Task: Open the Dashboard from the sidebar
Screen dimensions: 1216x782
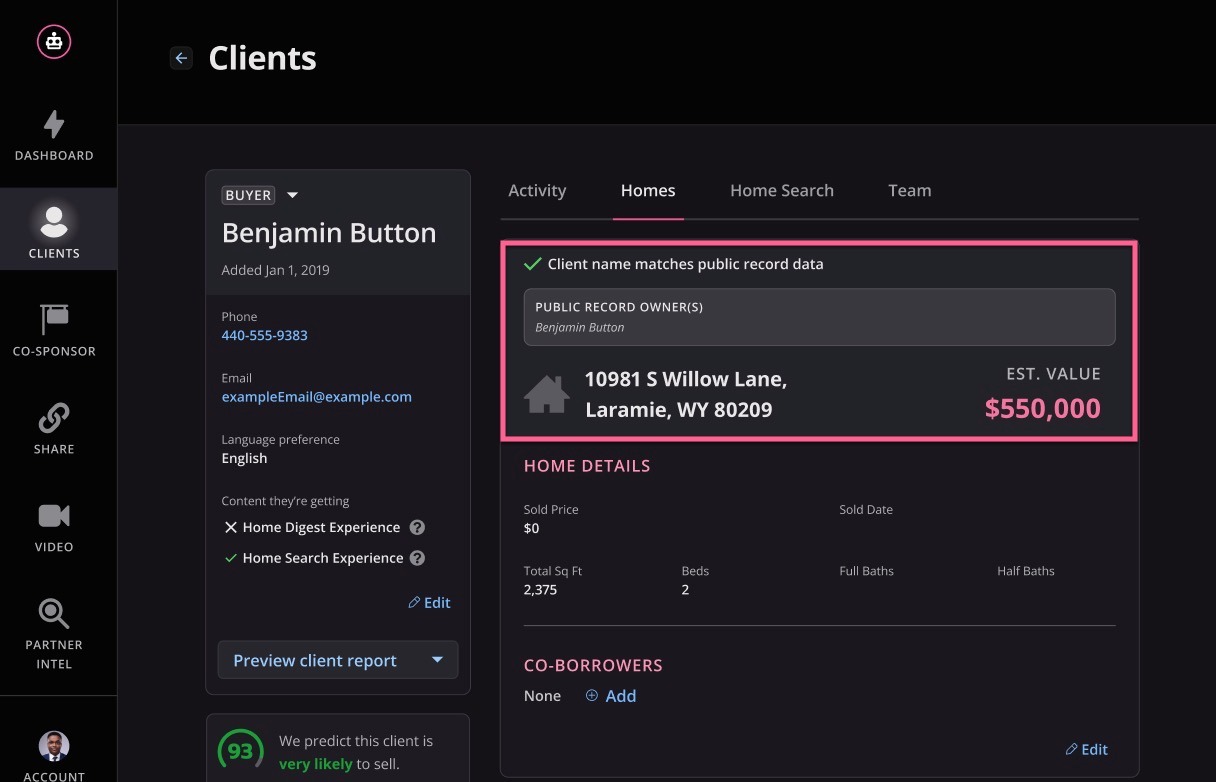Action: (54, 137)
